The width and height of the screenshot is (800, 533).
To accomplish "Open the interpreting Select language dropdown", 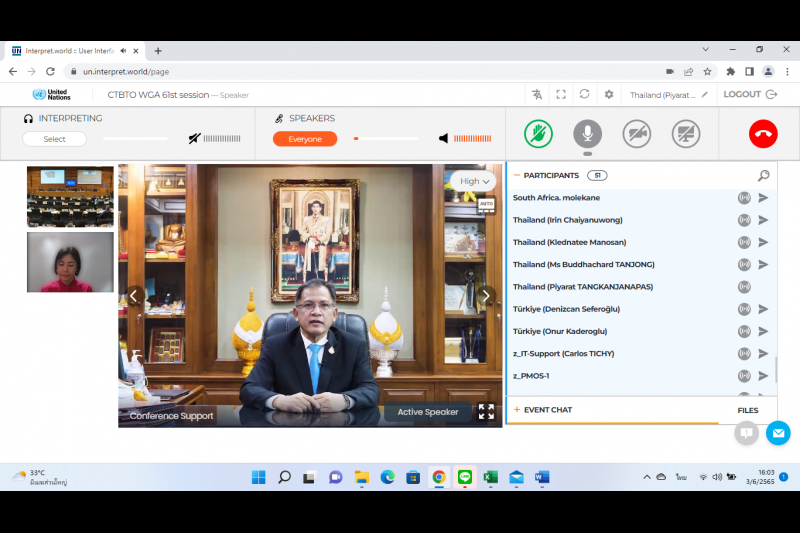I will (54, 139).
